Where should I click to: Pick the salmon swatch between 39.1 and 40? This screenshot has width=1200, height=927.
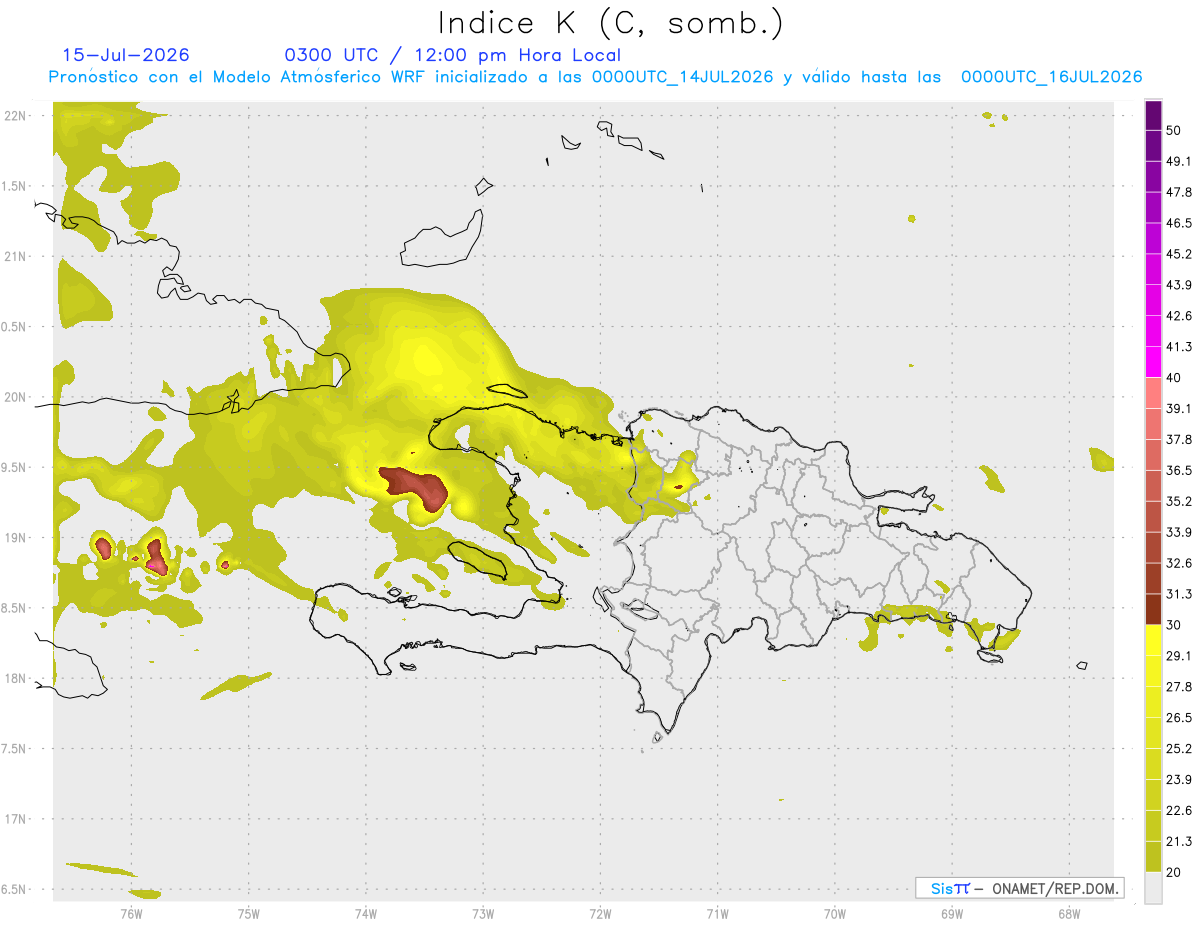tap(1154, 393)
